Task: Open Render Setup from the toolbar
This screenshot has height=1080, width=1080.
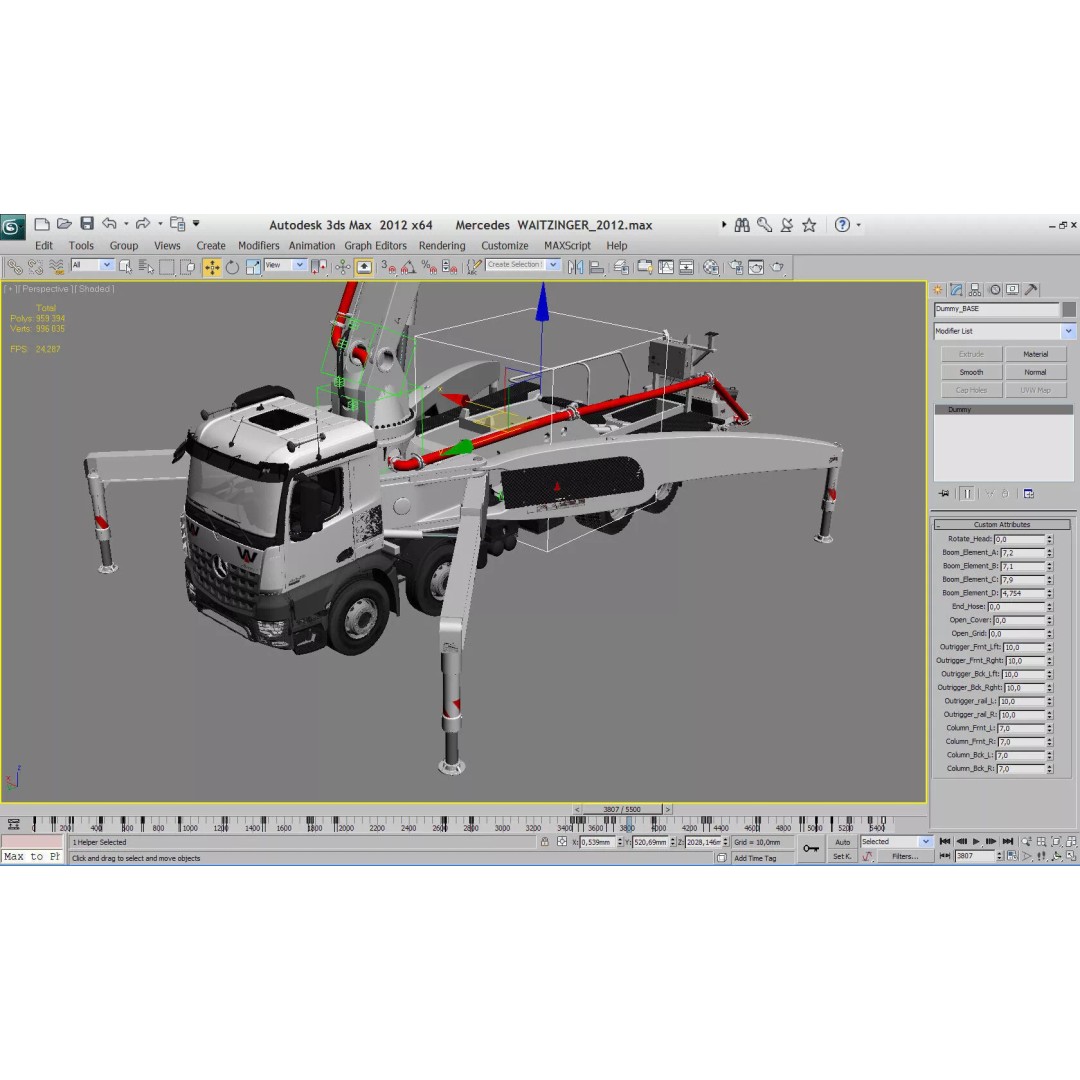Action: (x=736, y=267)
